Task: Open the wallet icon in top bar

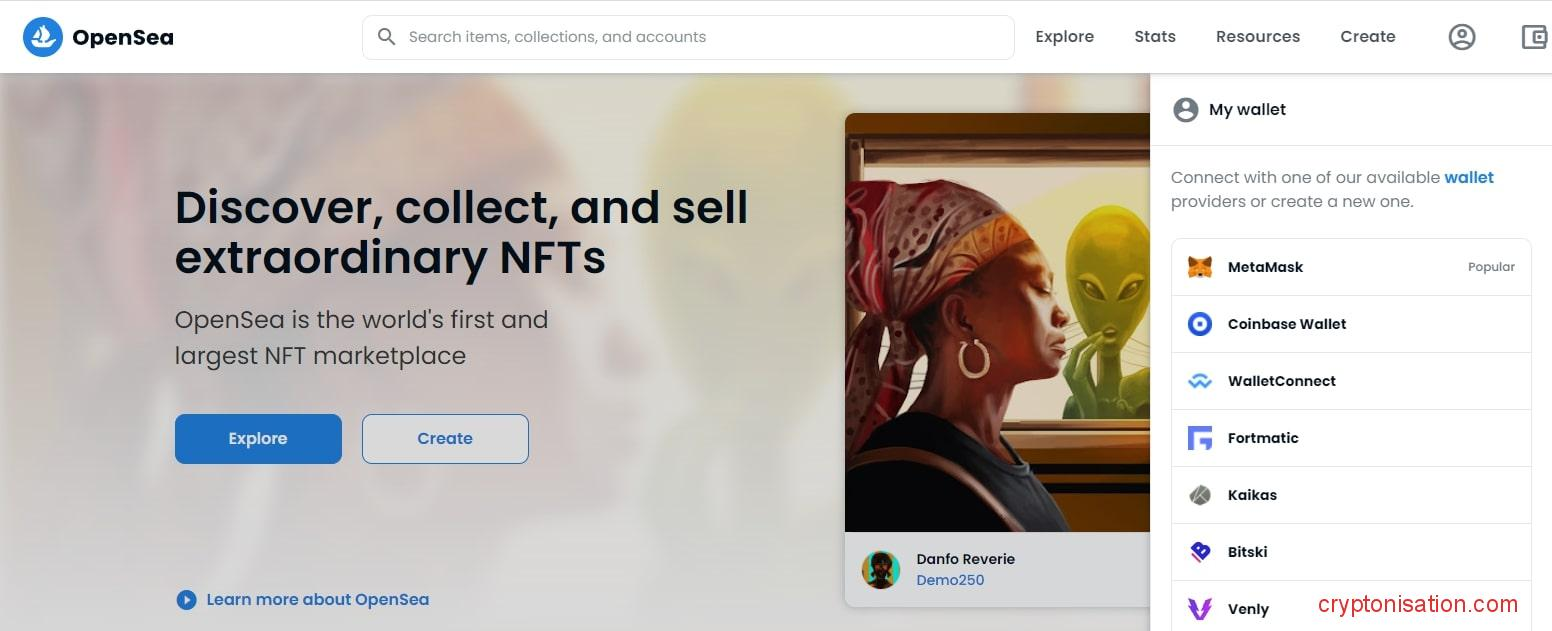Action: tap(1534, 37)
